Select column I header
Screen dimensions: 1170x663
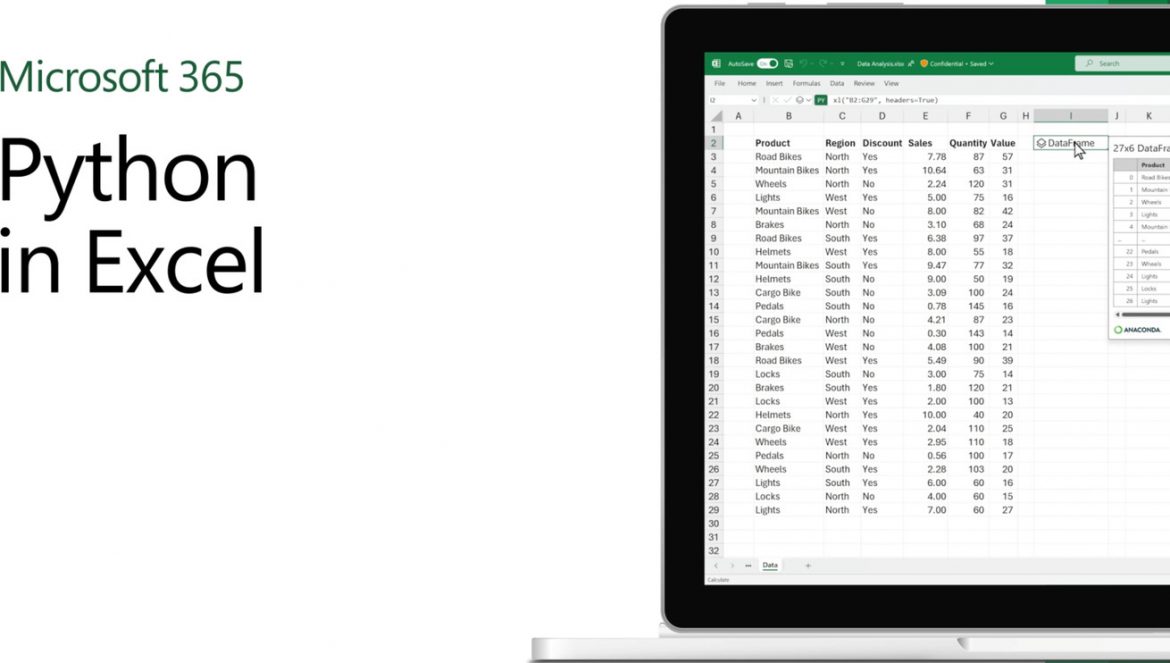[1071, 116]
